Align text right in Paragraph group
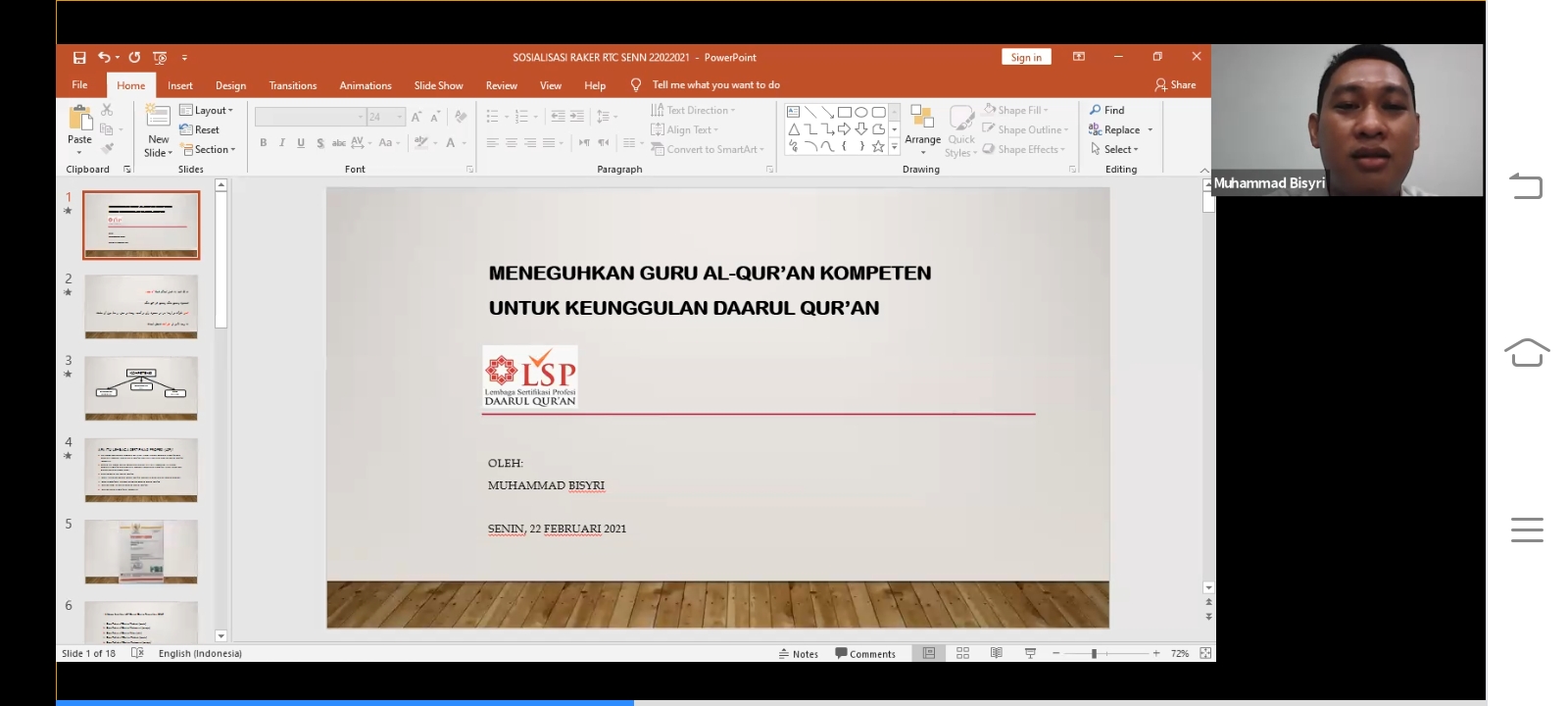 [529, 143]
